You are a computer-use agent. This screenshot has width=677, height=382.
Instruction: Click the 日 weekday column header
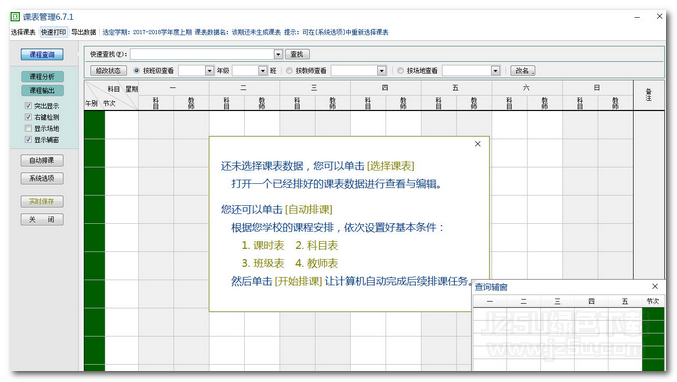(x=597, y=88)
